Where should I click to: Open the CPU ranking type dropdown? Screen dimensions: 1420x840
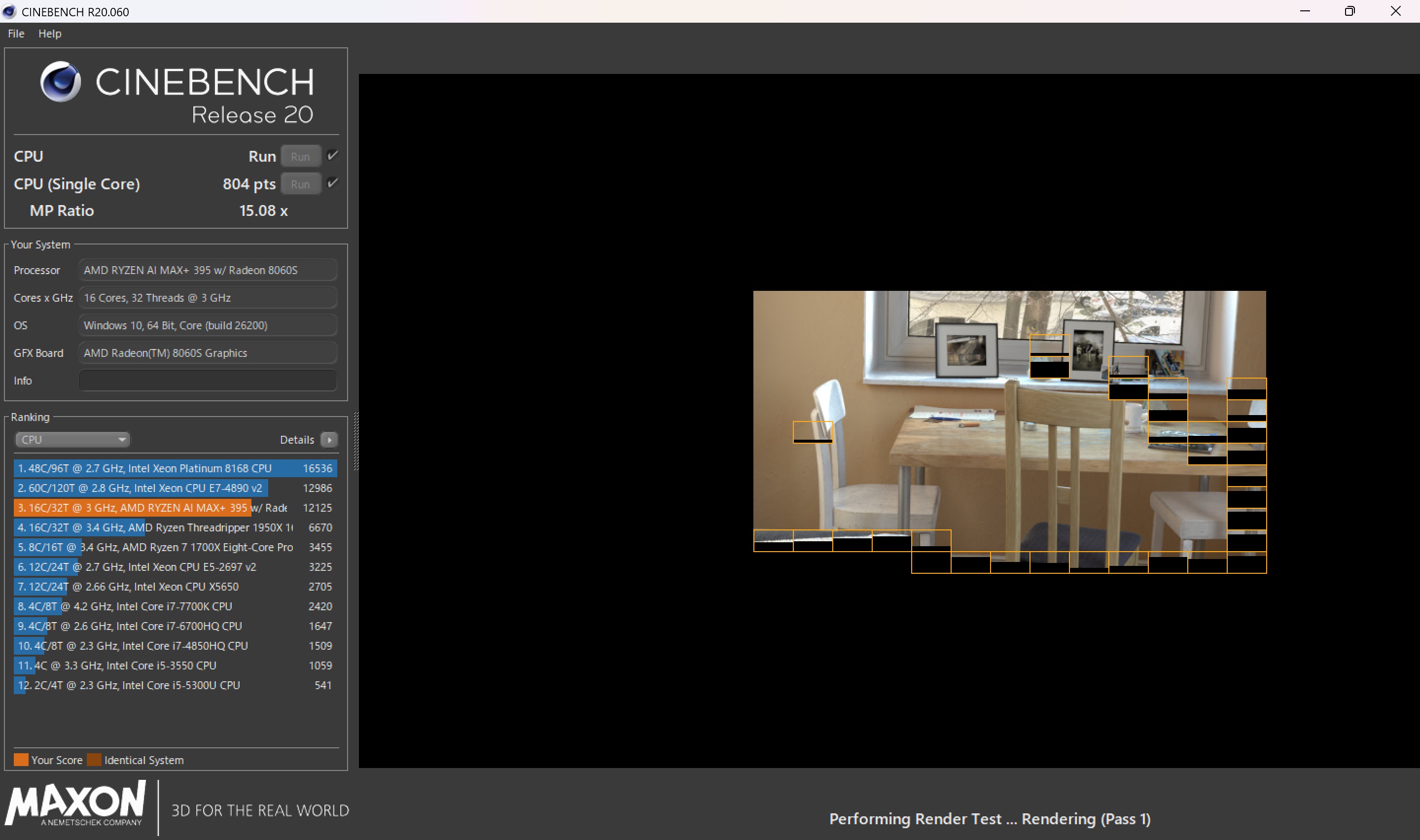pos(72,440)
